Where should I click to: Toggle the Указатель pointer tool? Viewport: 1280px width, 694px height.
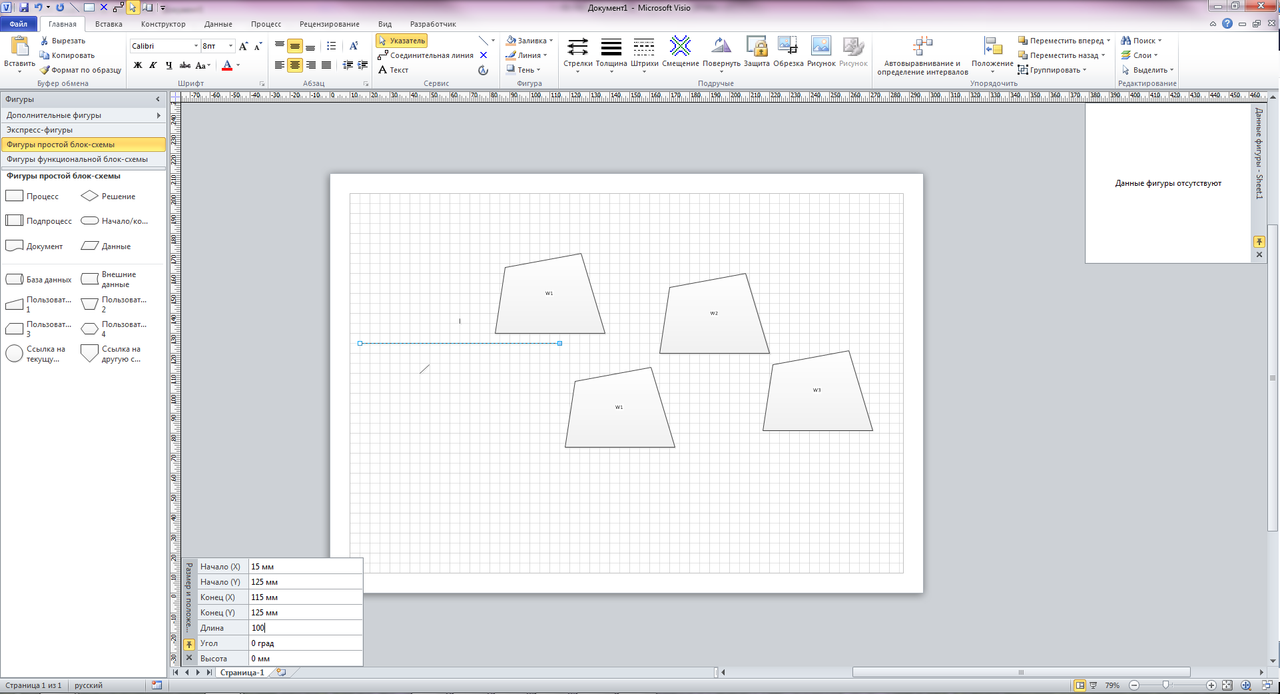click(402, 40)
